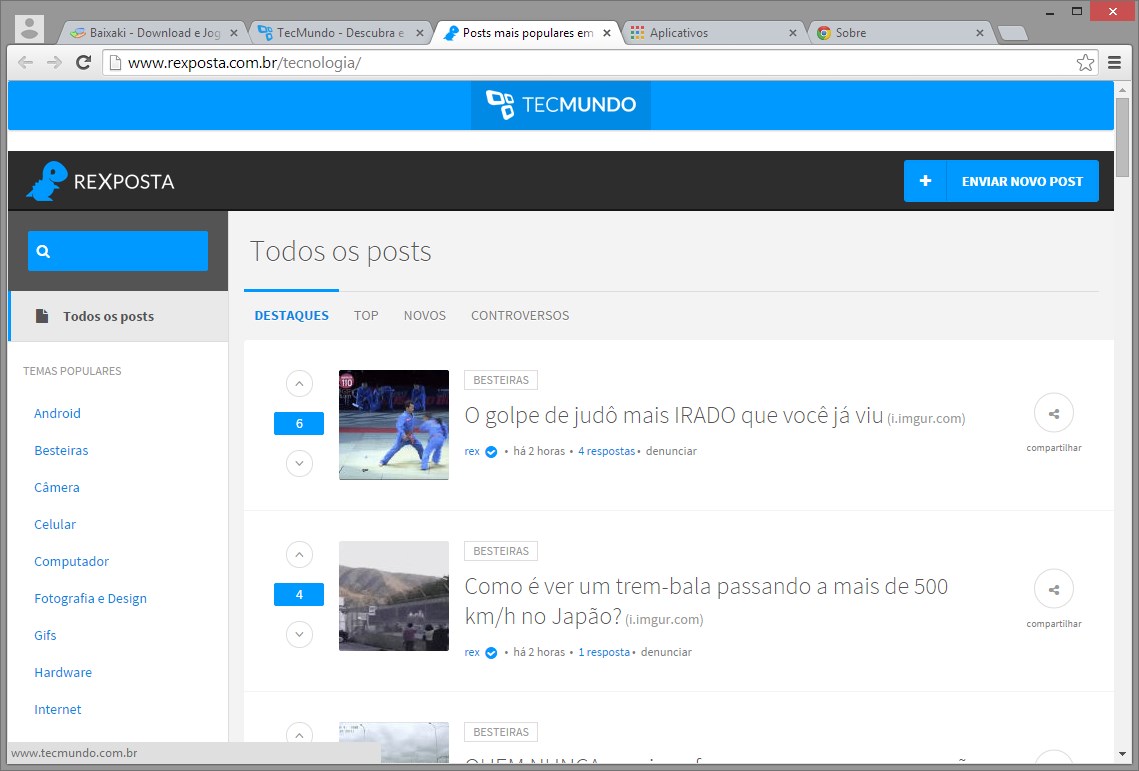Open the Câmera topic
This screenshot has width=1139, height=771.
57,488
